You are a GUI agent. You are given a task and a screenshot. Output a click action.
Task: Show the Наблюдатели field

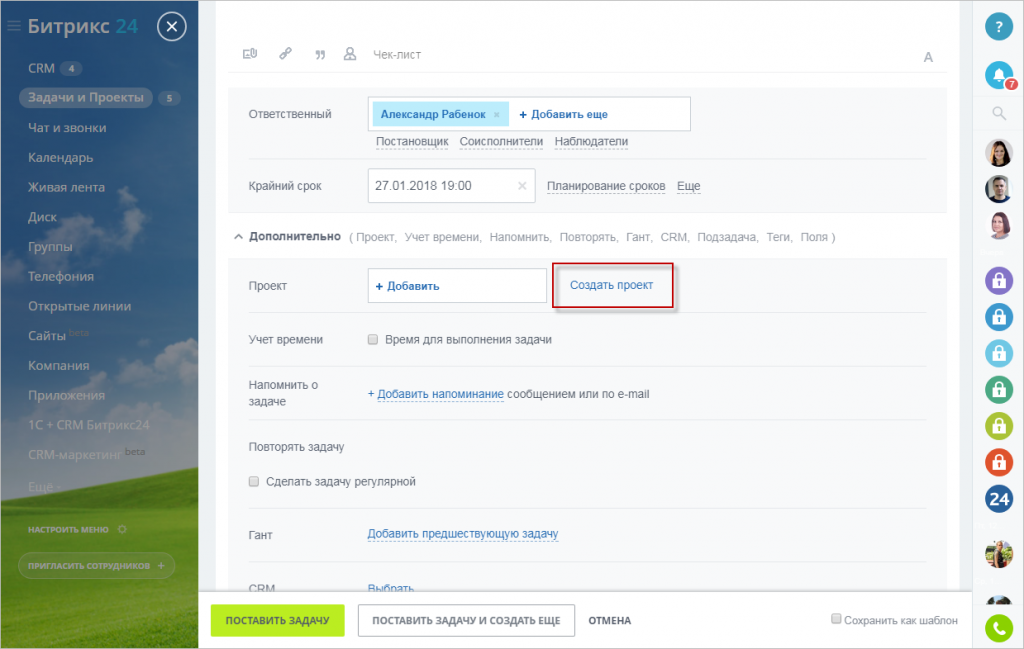(x=591, y=142)
